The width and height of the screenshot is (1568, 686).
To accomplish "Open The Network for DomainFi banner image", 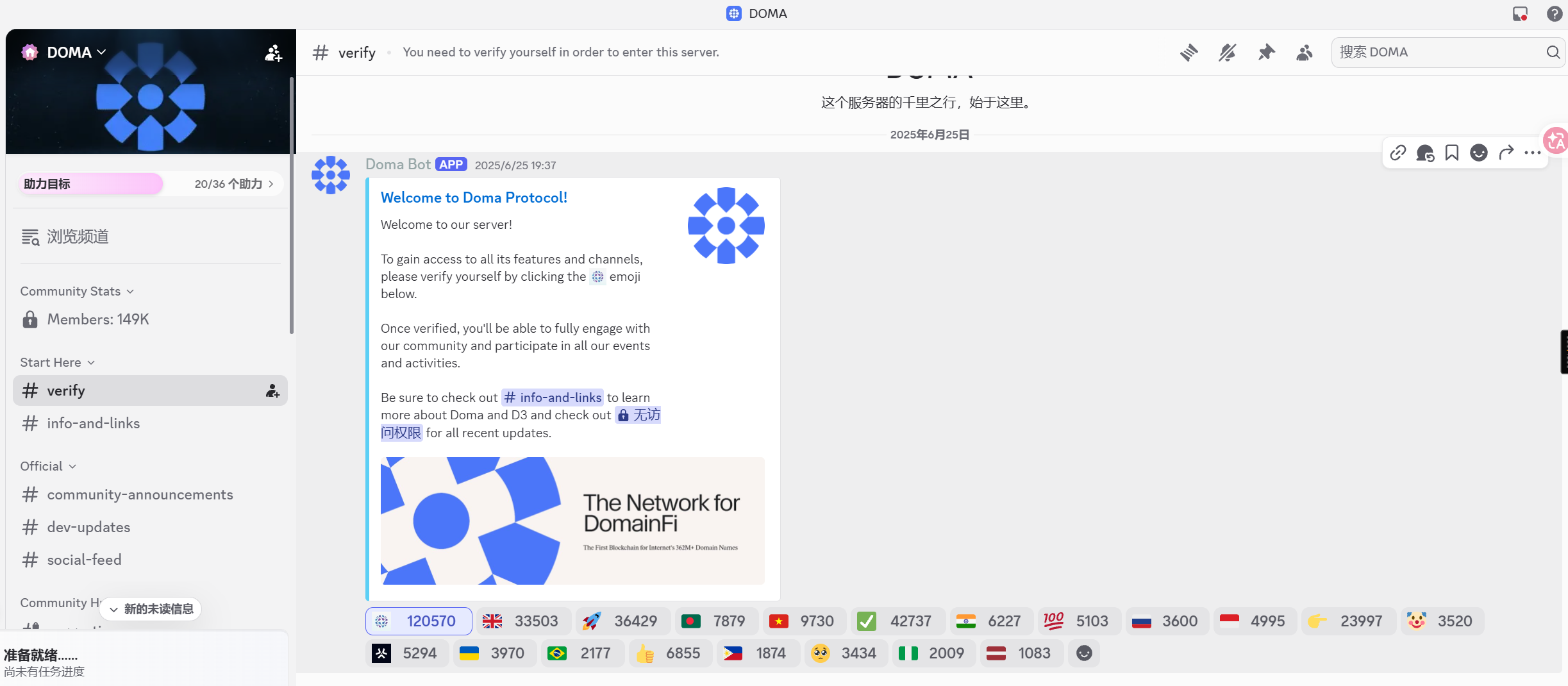I will click(572, 521).
